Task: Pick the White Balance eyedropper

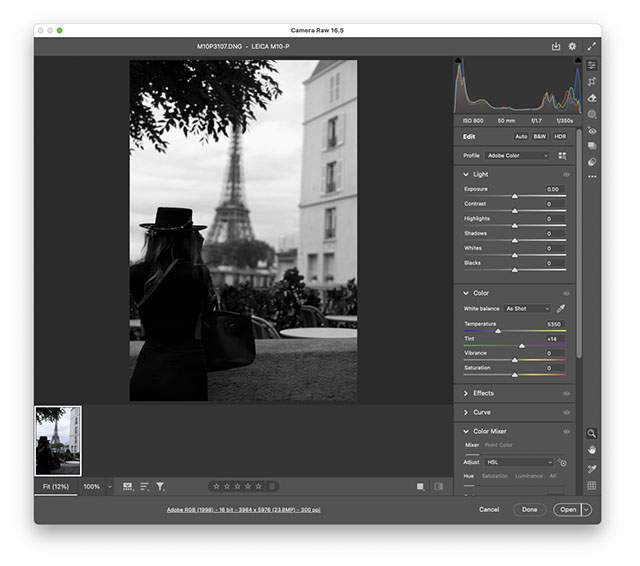Action: 561,309
